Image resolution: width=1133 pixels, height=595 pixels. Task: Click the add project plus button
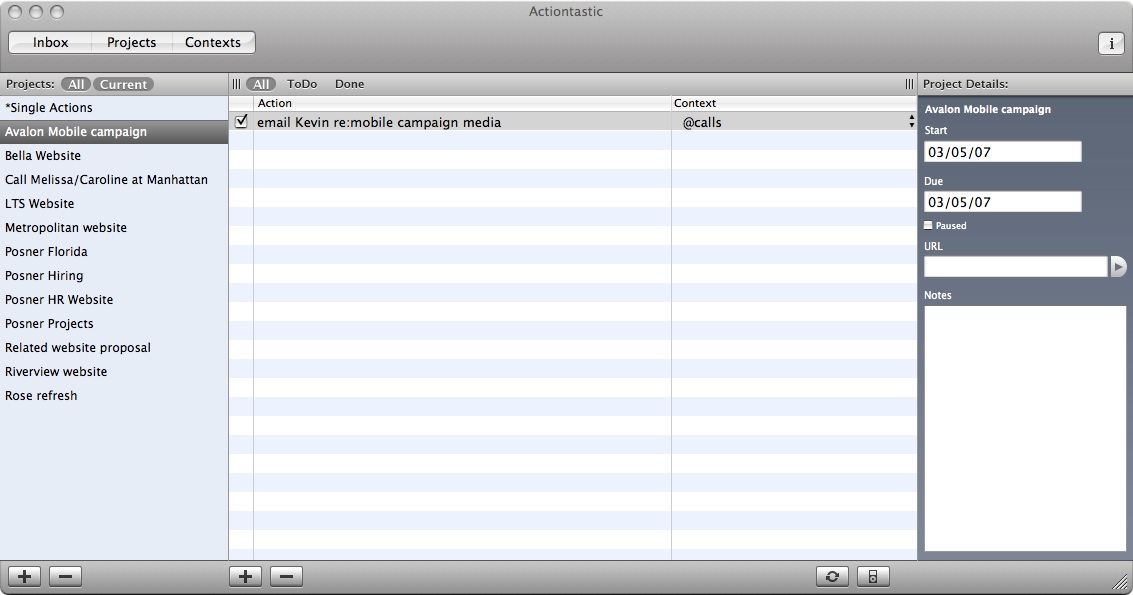pyautogui.click(x=24, y=577)
